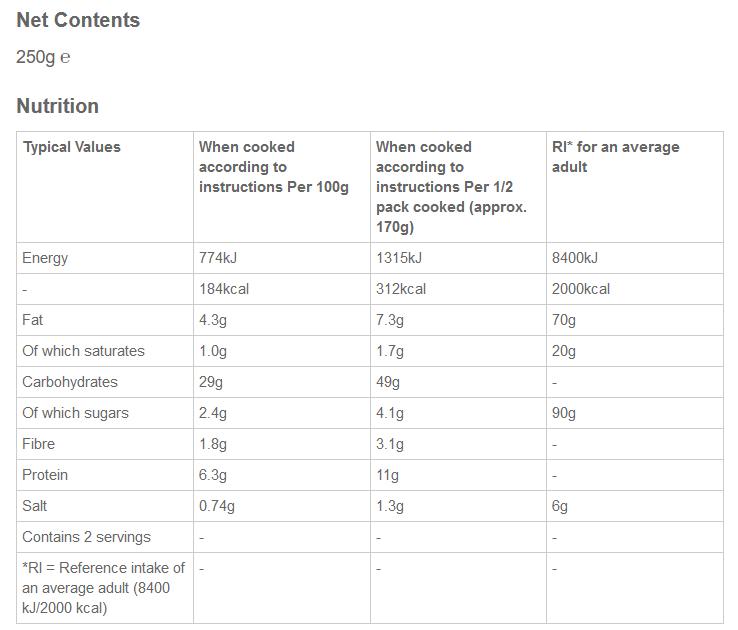The image size is (738, 630).
Task: Click the 2000kcal reference intake value
Action: [581, 289]
